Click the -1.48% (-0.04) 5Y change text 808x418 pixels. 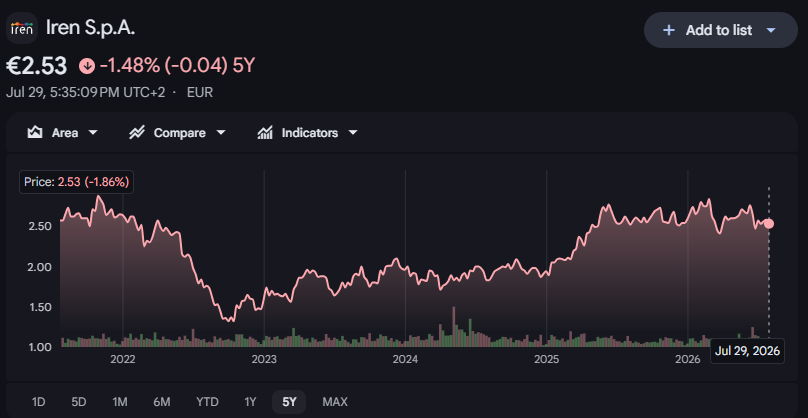[x=177, y=66]
